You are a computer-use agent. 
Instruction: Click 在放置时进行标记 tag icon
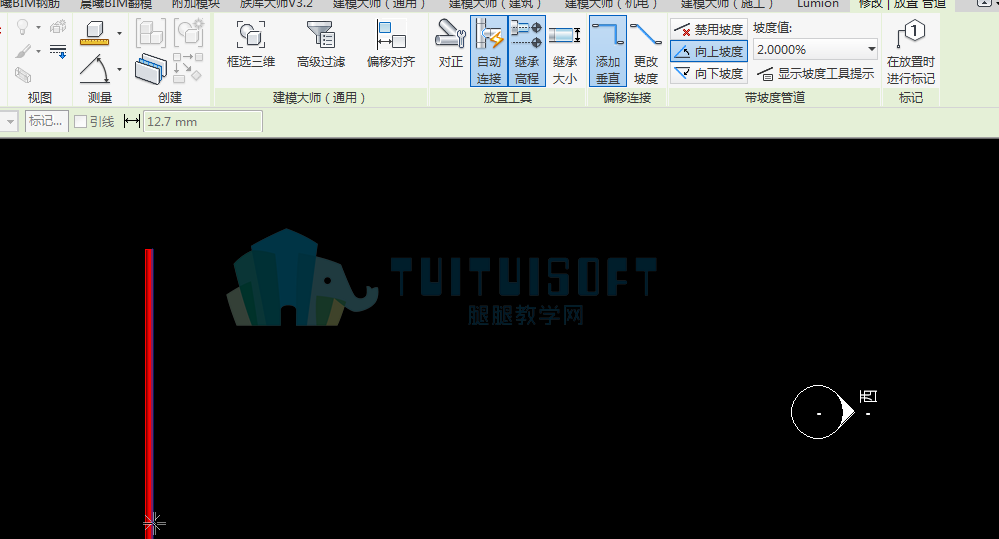coord(910,52)
